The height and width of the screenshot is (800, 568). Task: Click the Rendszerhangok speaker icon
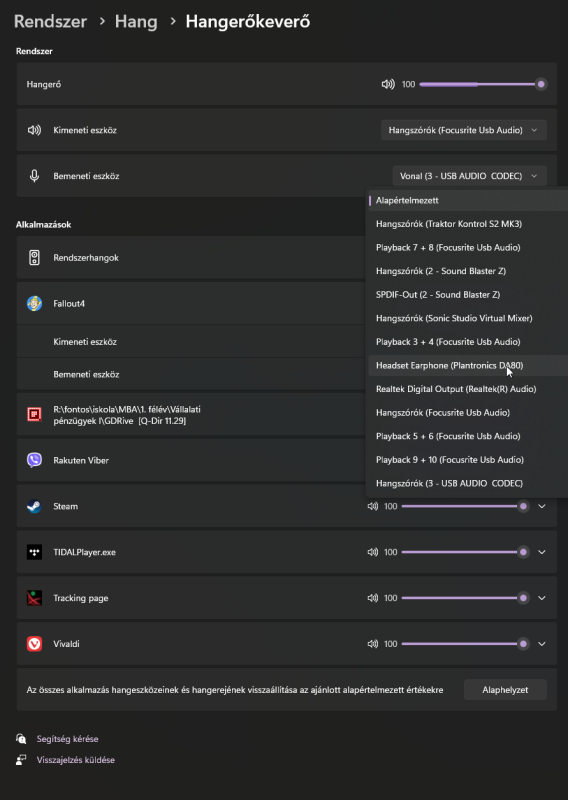[34, 258]
